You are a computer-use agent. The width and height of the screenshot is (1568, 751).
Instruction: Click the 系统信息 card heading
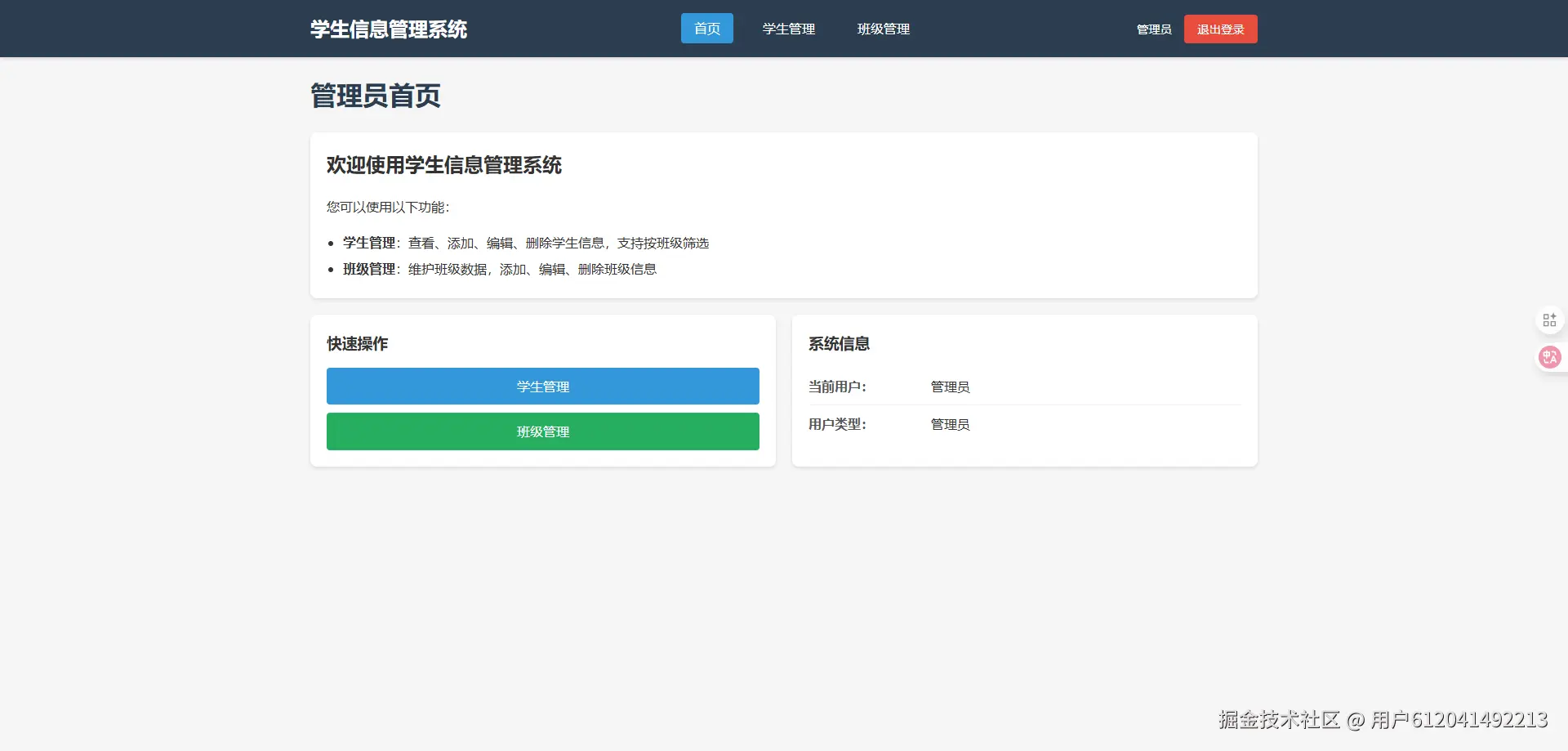click(x=840, y=344)
